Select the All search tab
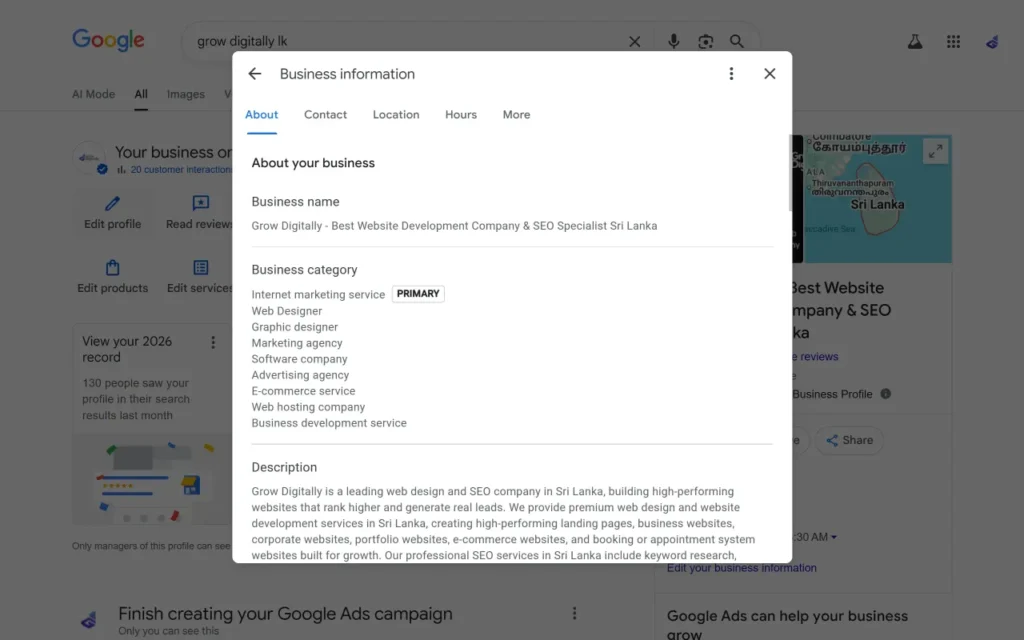 [141, 94]
